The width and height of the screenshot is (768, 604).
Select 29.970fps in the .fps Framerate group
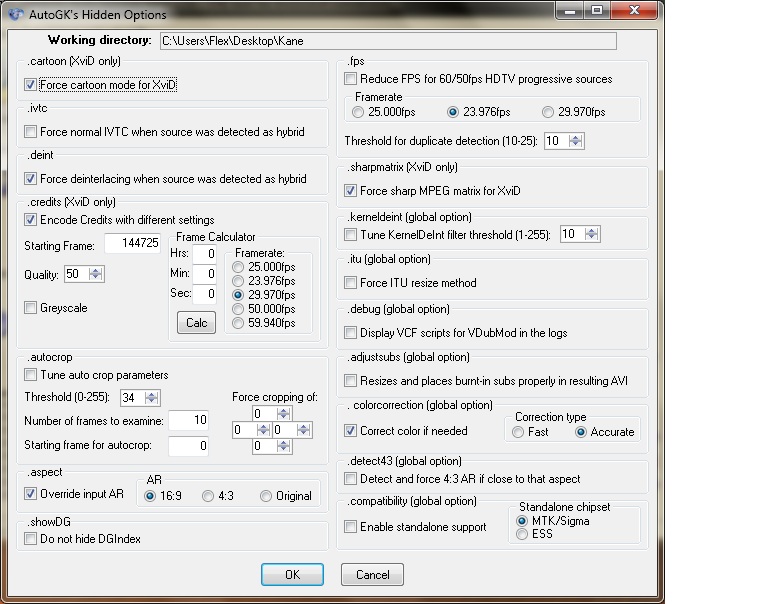coord(548,112)
